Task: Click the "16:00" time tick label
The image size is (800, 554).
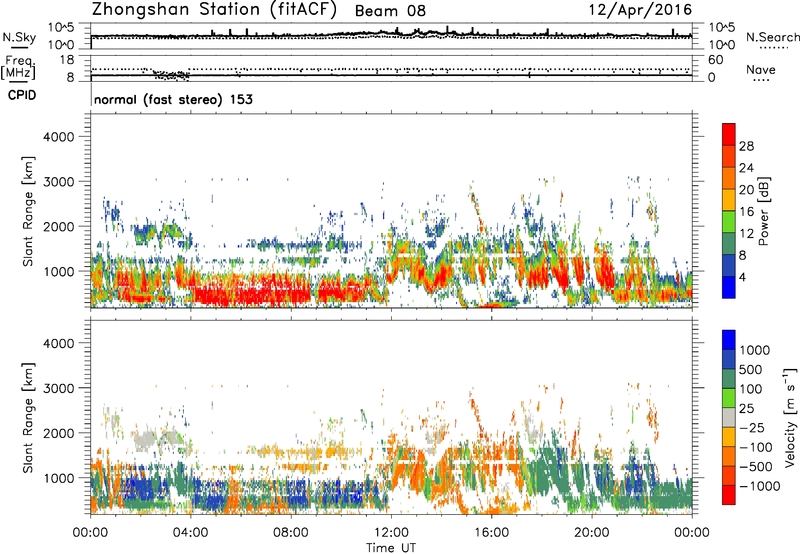Action: 491,533
